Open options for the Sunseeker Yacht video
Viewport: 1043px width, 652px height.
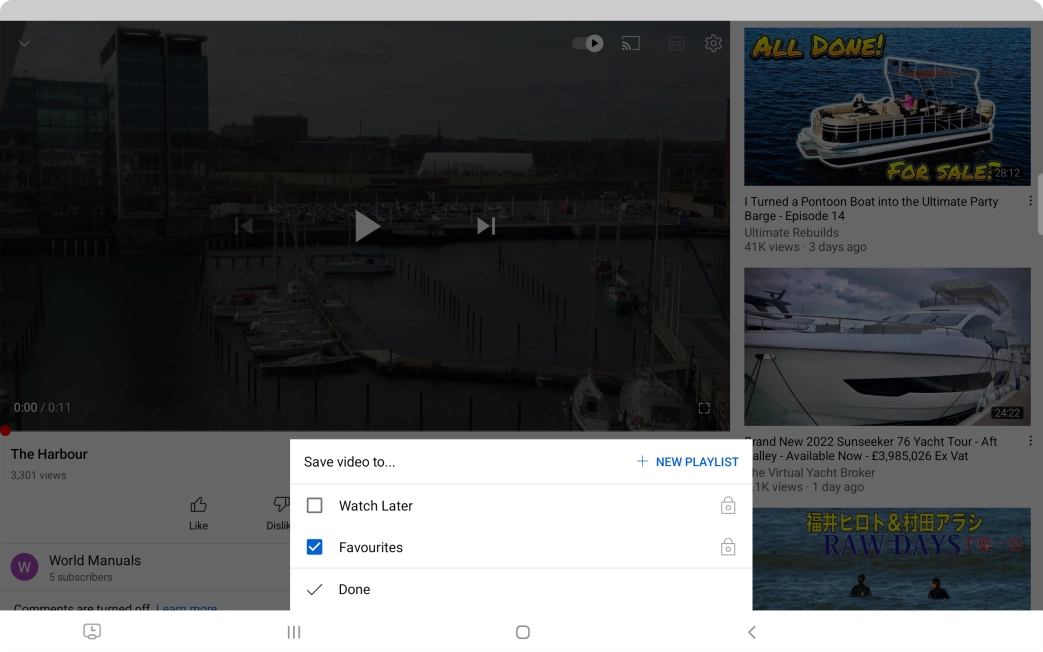click(x=1030, y=441)
